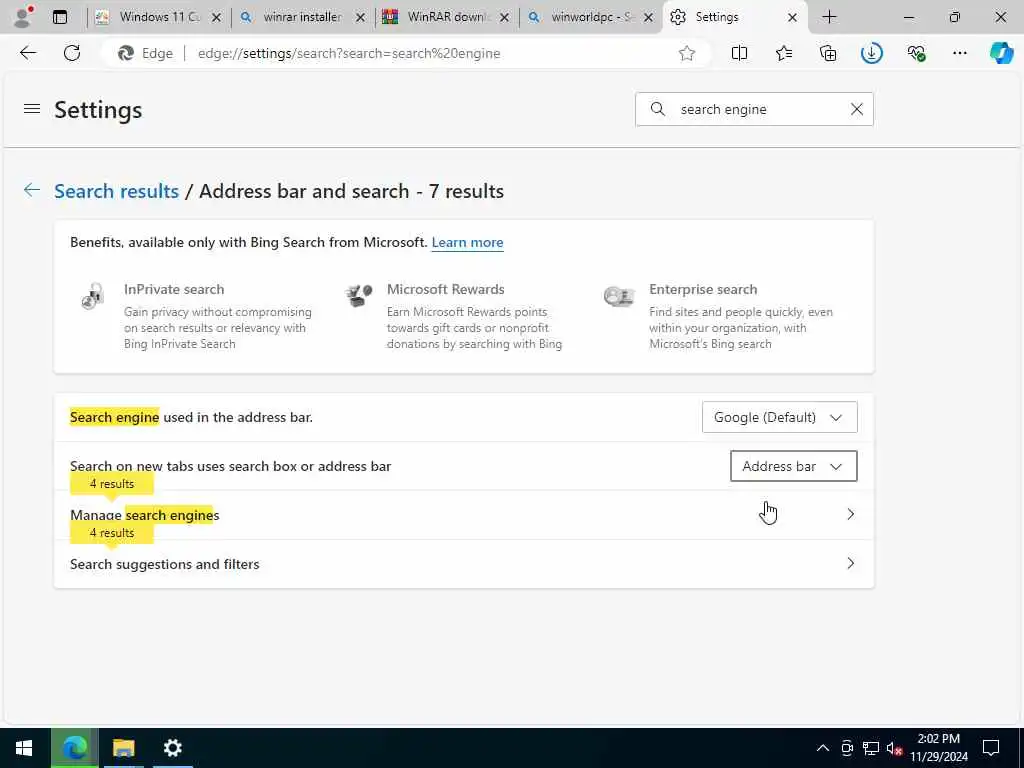The width and height of the screenshot is (1024, 768).
Task: Open Downloads icon in toolbar
Action: pyautogui.click(x=872, y=53)
